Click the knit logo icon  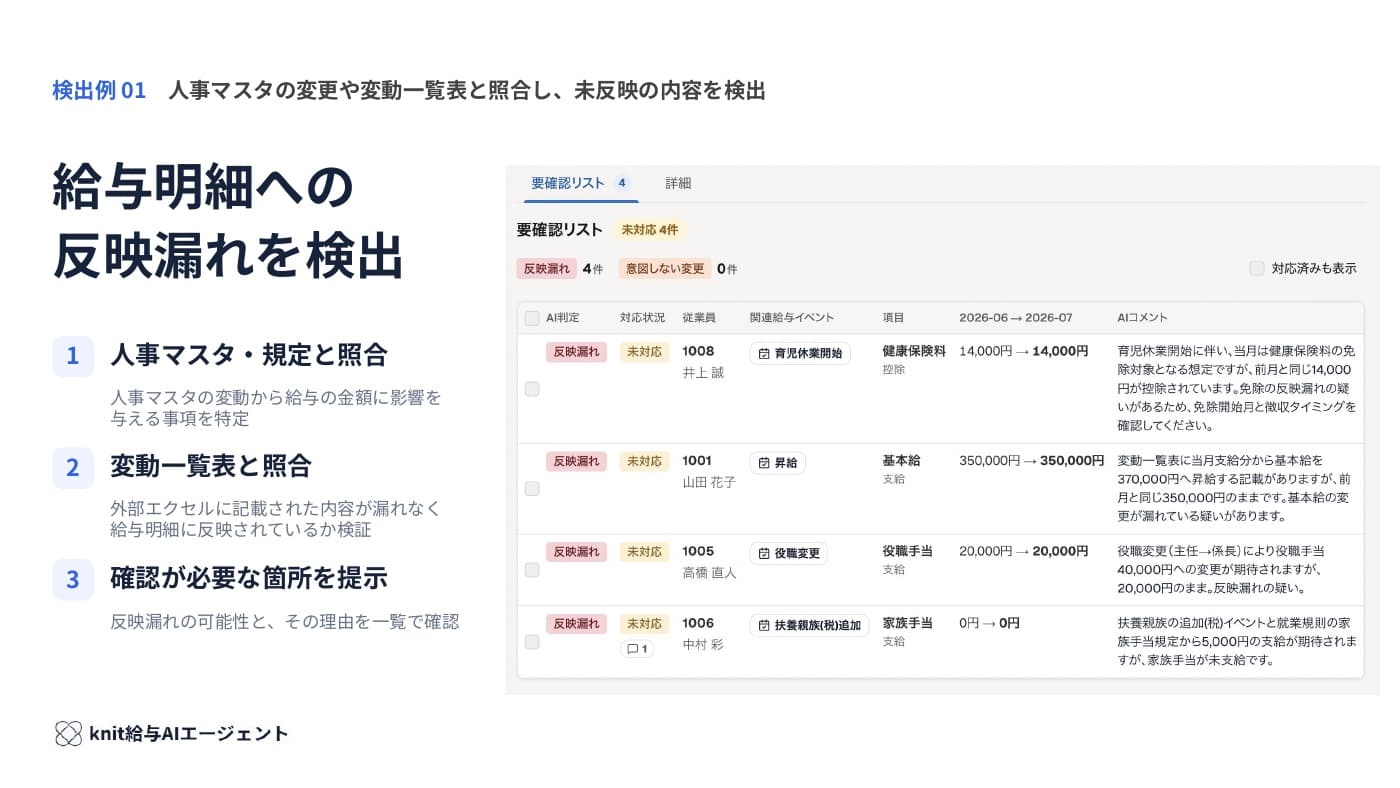[x=68, y=734]
